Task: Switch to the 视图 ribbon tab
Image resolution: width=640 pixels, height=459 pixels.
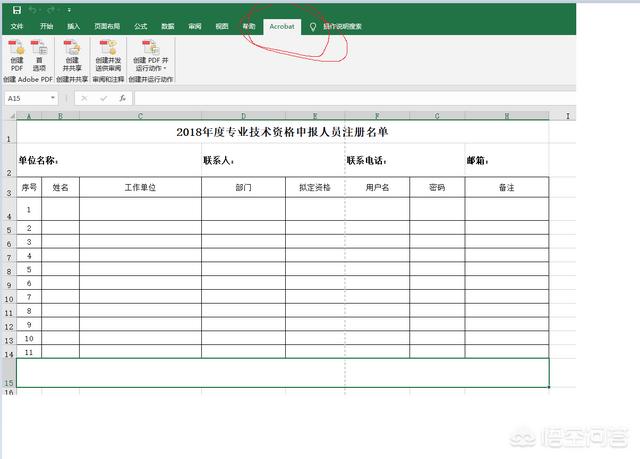Action: click(222, 27)
